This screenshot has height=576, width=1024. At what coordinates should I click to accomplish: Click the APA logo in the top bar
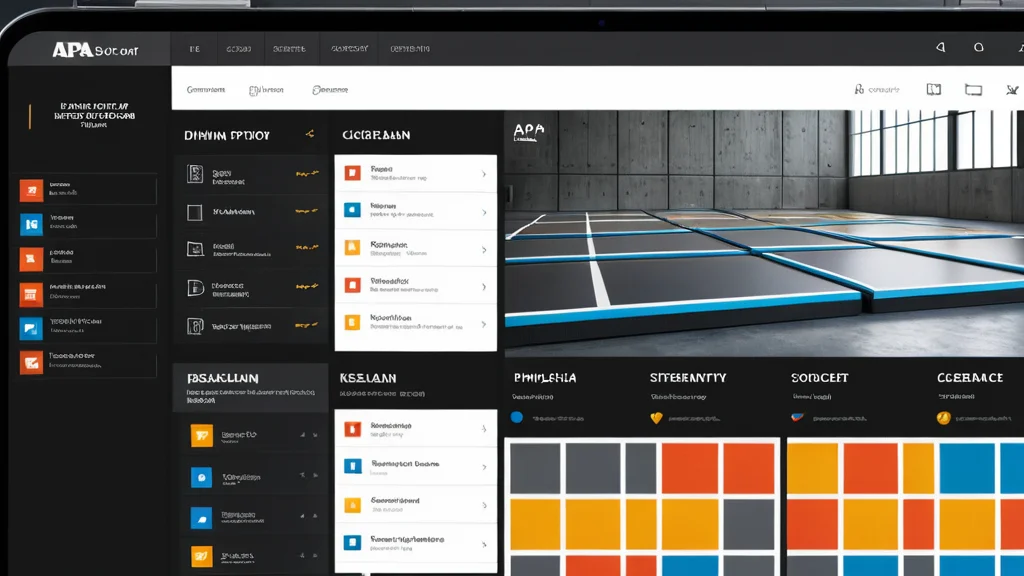click(95, 50)
